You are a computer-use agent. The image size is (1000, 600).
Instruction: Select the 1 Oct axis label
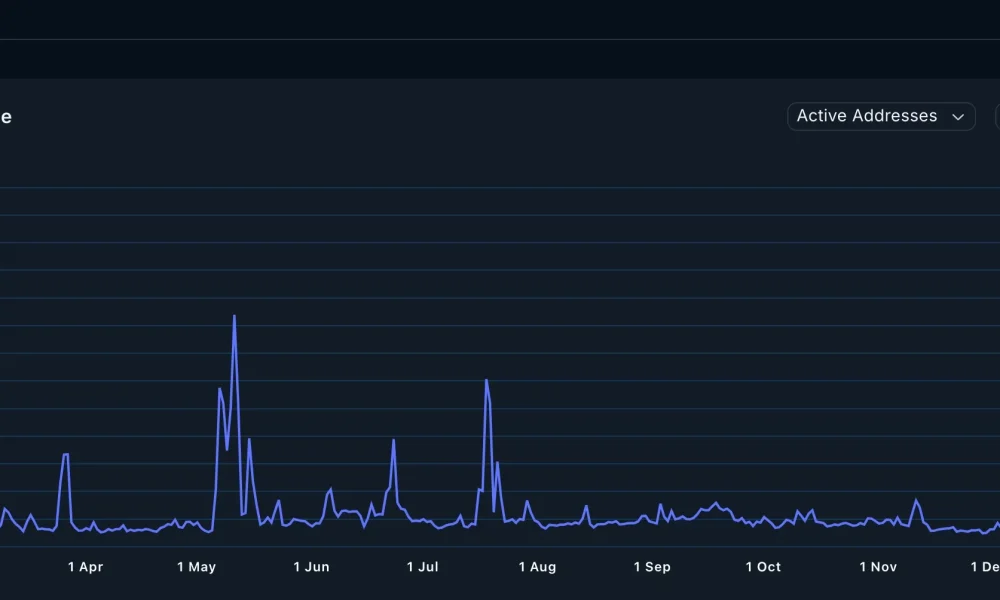(x=763, y=567)
